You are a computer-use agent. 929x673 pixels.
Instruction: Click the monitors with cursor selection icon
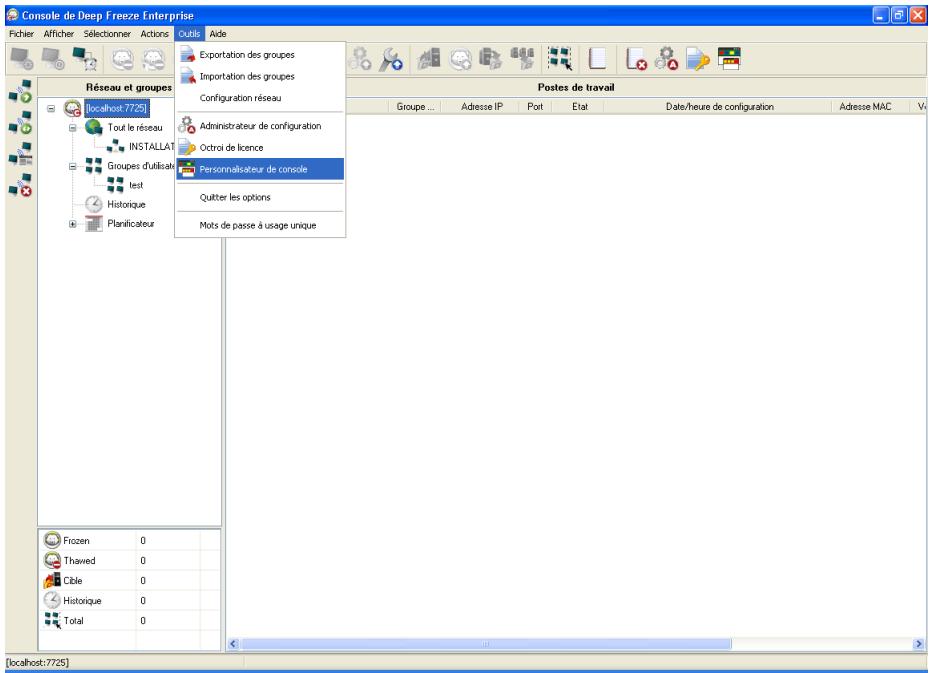pyautogui.click(x=560, y=59)
